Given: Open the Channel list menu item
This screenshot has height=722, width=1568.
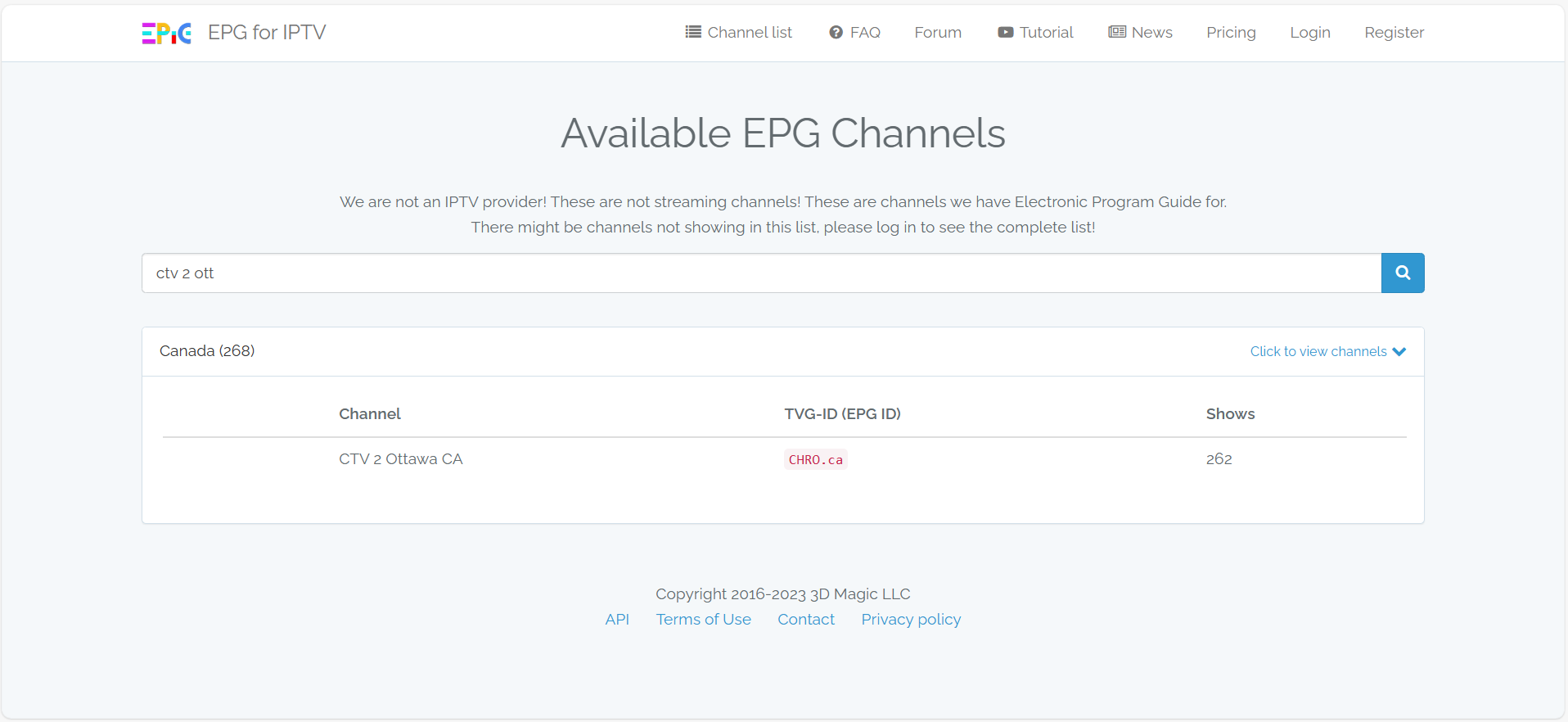Looking at the screenshot, I should 739,33.
